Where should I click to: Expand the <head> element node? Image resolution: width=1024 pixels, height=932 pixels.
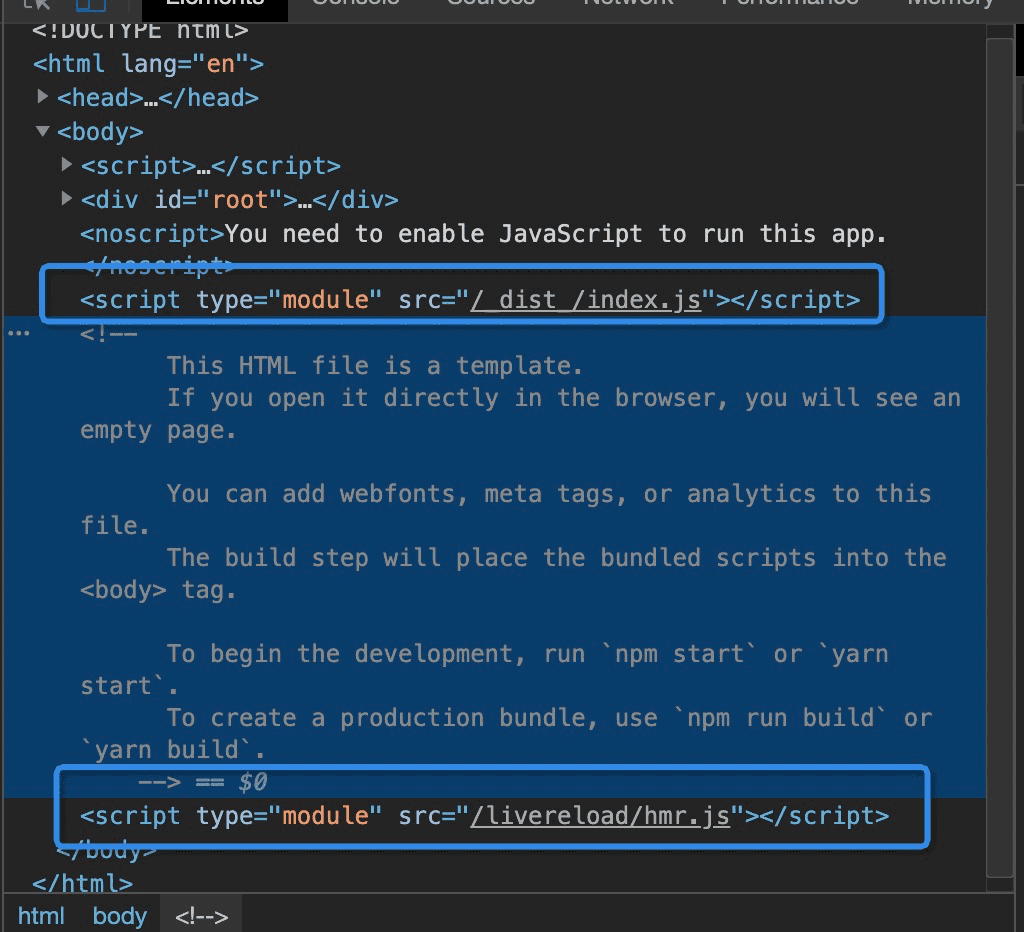click(42, 97)
